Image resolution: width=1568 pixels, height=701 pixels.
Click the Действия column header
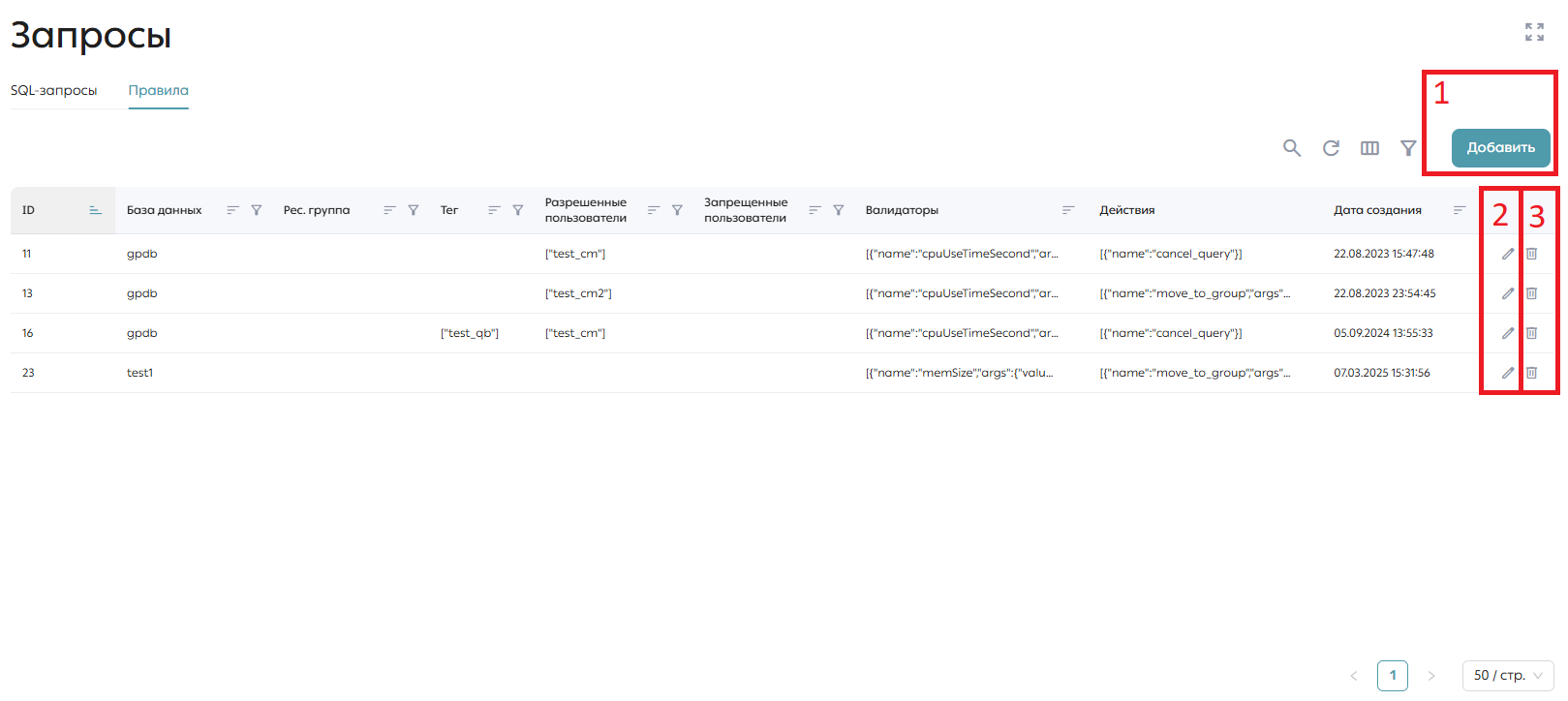point(1127,210)
